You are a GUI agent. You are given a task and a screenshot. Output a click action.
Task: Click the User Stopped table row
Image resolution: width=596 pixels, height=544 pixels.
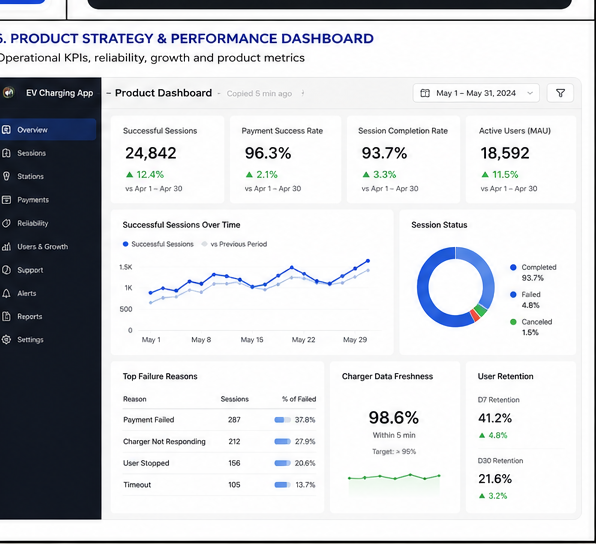click(219, 463)
